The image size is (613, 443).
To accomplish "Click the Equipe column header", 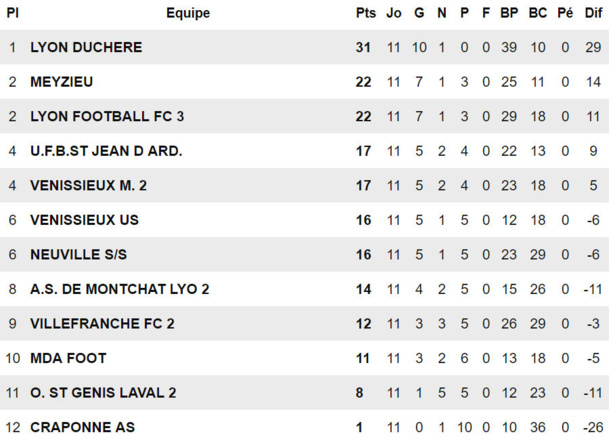I will pos(188,13).
